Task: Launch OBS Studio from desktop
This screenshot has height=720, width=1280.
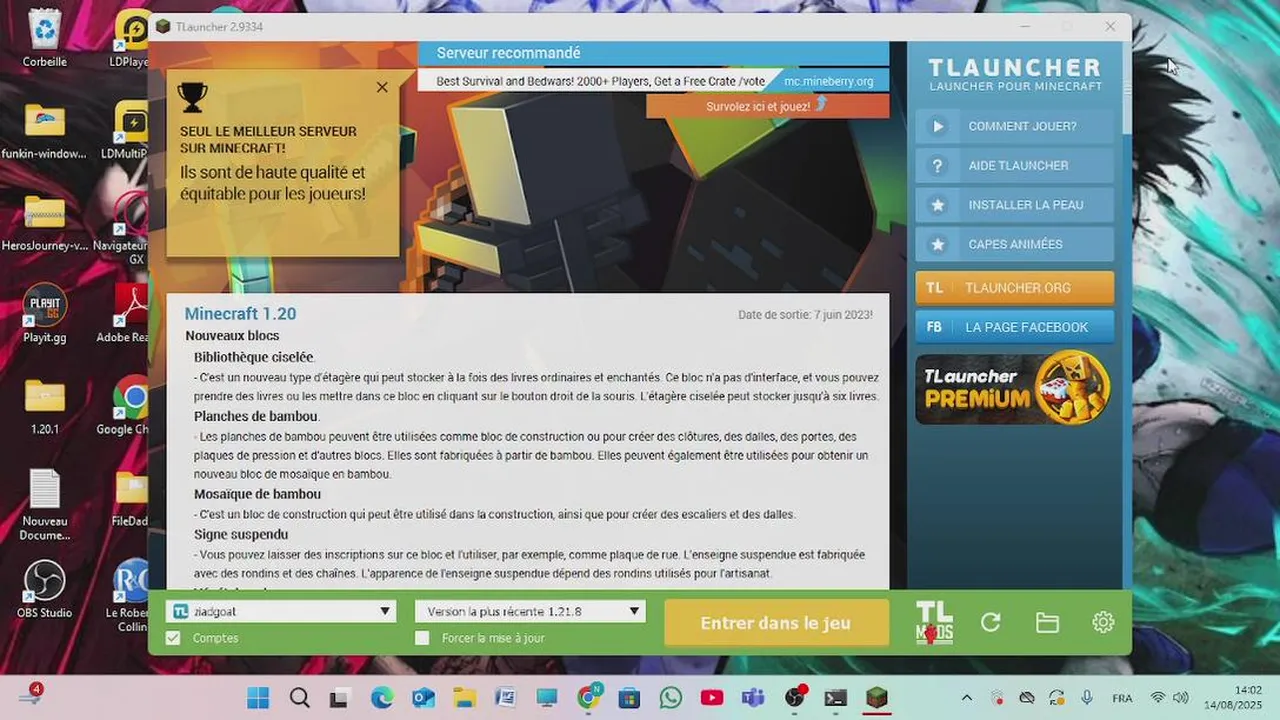Action: point(45,589)
